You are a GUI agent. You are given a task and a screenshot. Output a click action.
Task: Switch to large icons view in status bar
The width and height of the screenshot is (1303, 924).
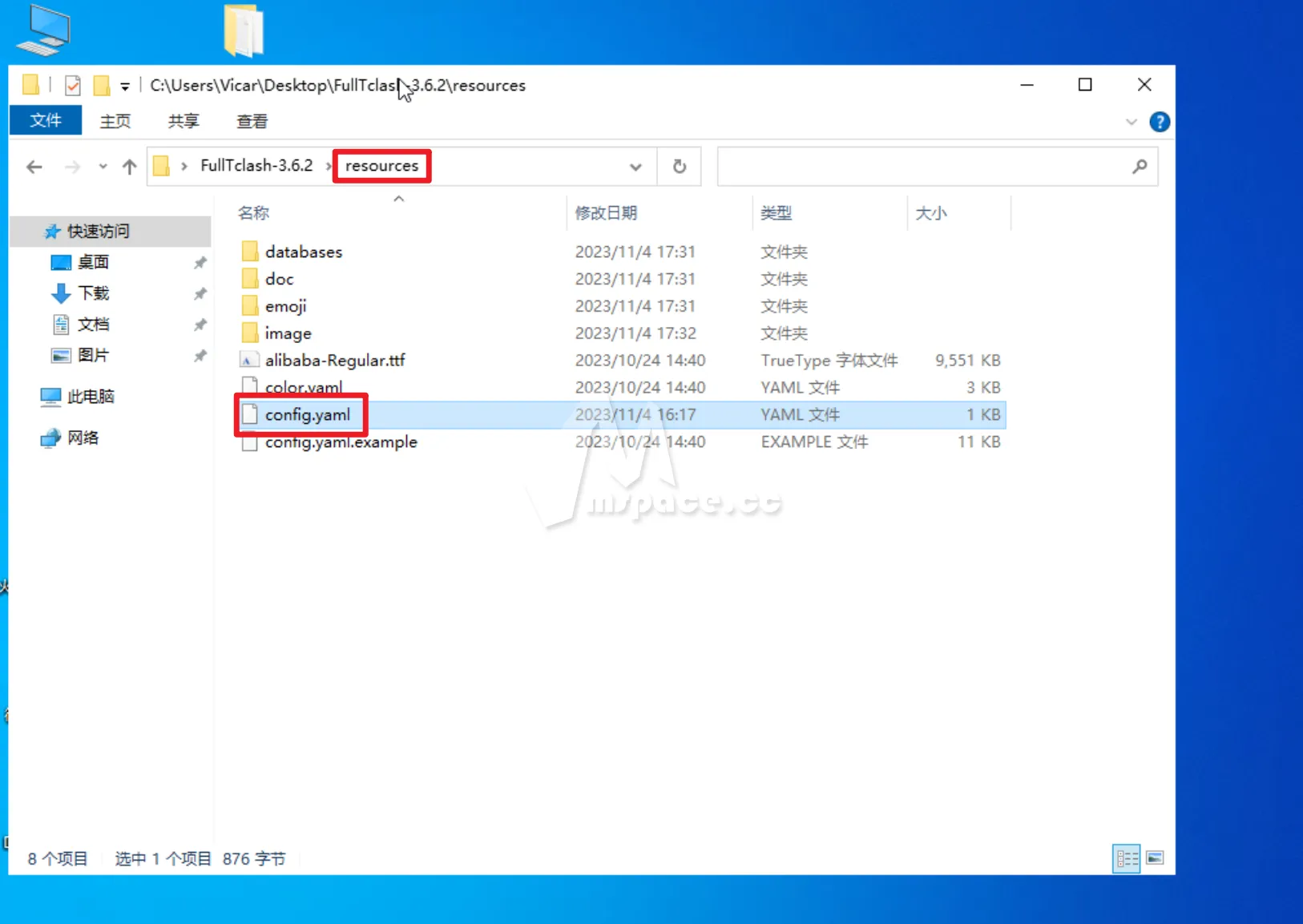pyautogui.click(x=1155, y=858)
